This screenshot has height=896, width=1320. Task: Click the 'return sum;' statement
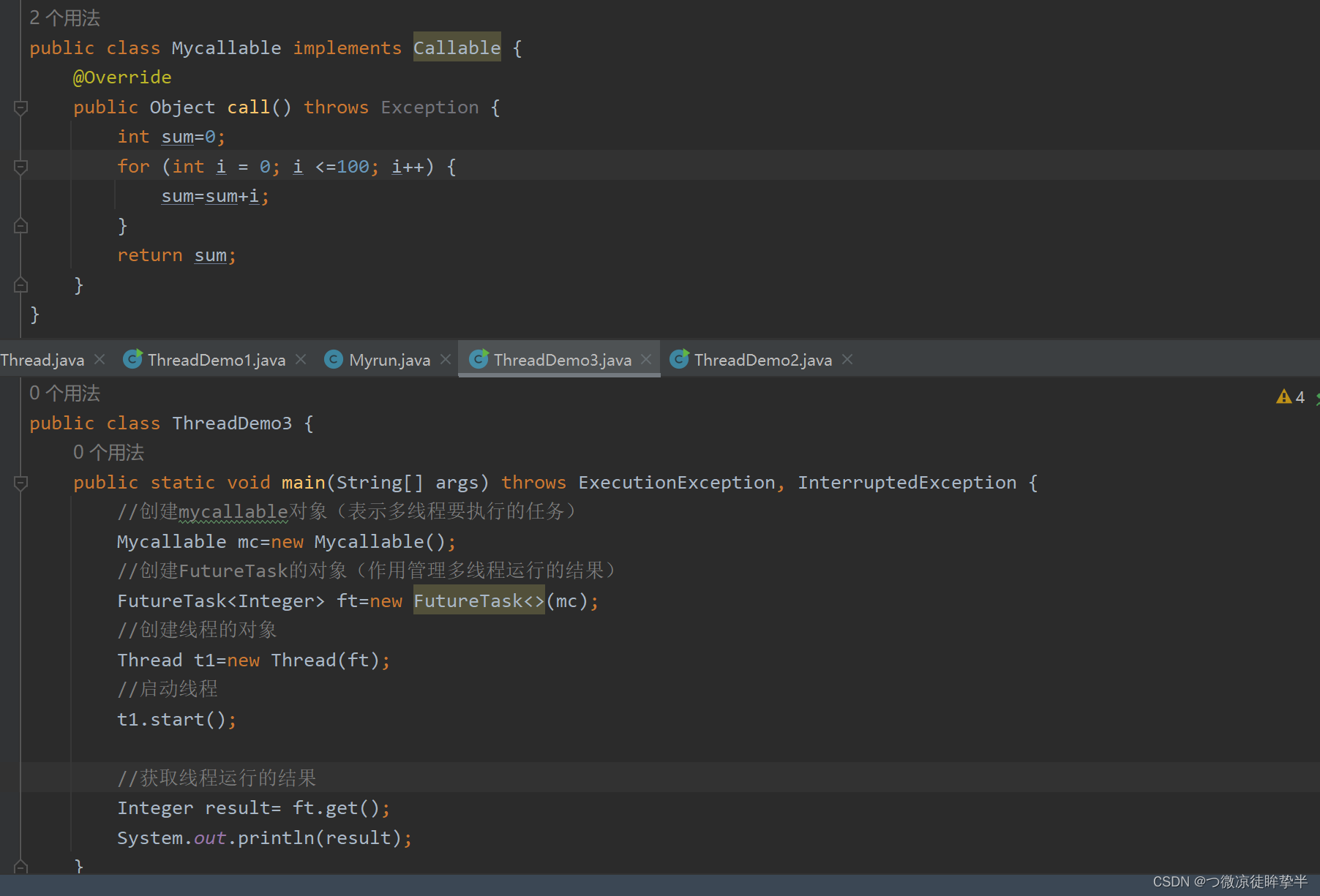click(x=176, y=255)
